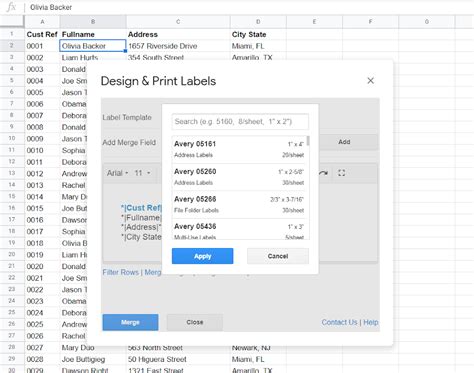Open the Filter Rows link
This screenshot has height=373, width=474.
[120, 272]
